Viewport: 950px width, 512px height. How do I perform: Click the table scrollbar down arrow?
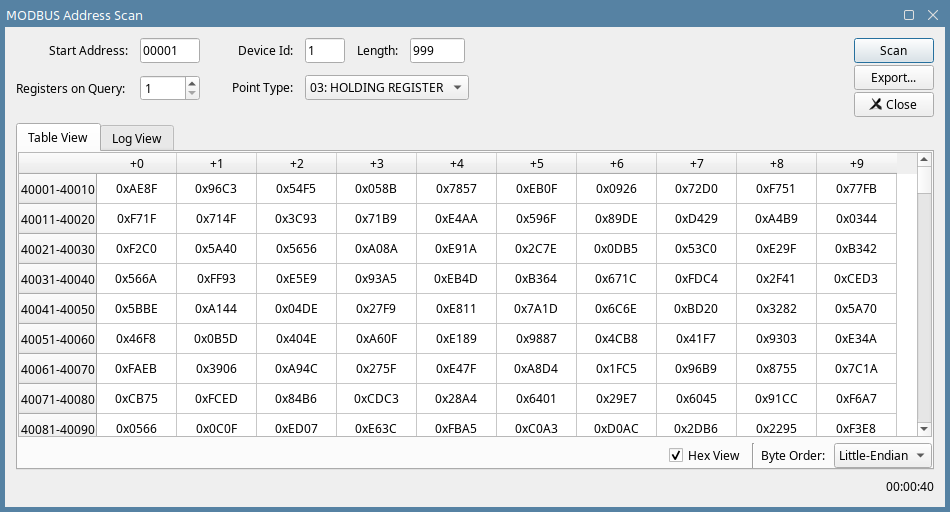[x=924, y=429]
